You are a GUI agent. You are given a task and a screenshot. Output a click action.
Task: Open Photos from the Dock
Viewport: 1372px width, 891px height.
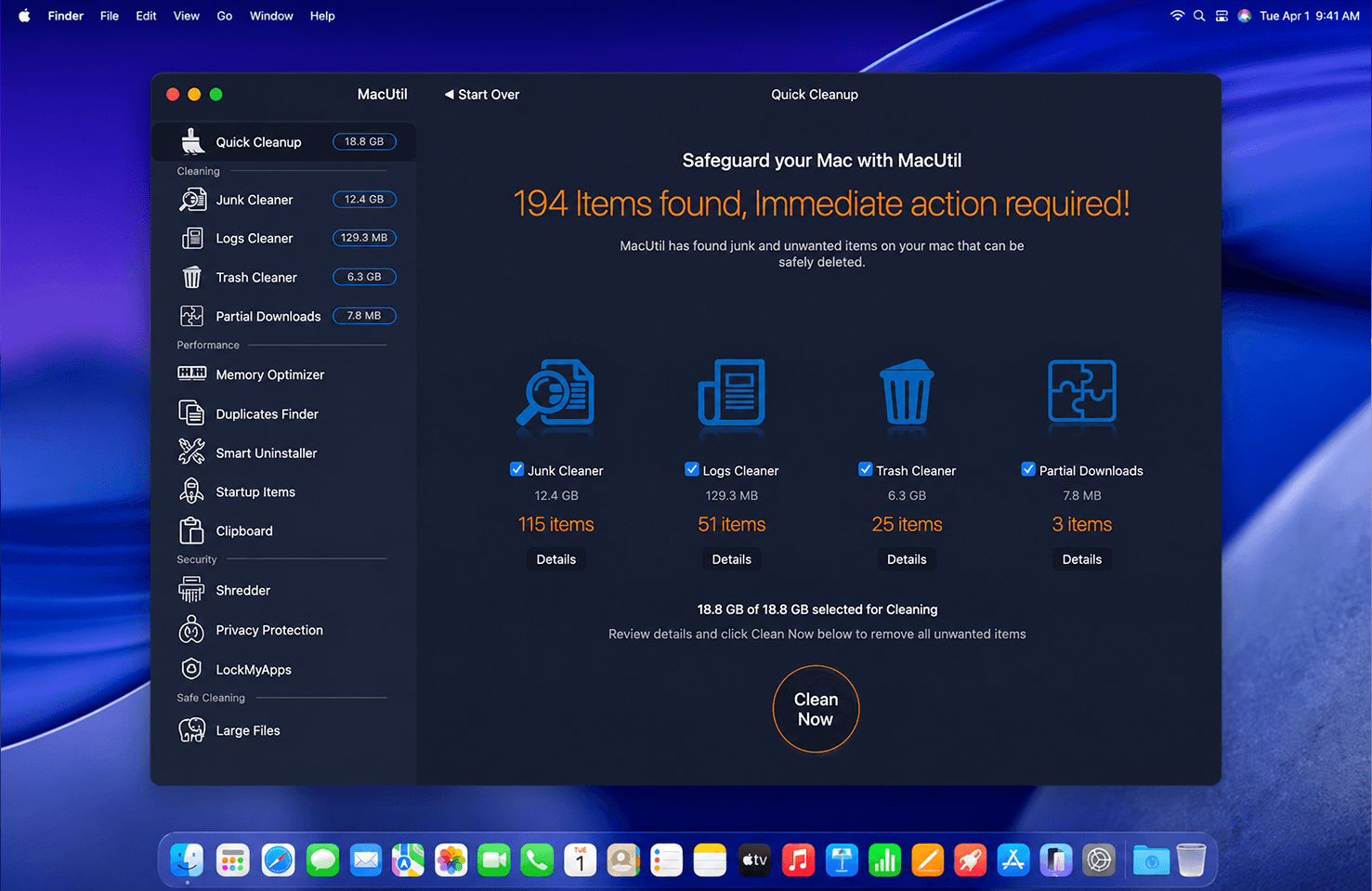(x=451, y=860)
